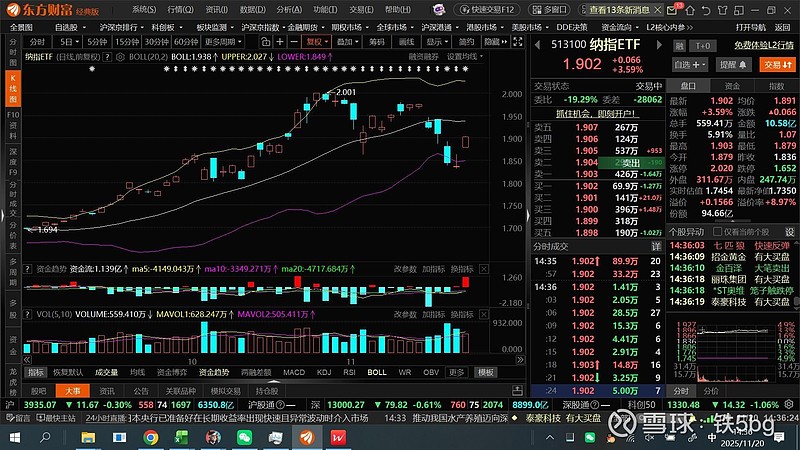Click the mailbox icon with 13 badge
This screenshot has width=800, height=450.
(673, 9)
